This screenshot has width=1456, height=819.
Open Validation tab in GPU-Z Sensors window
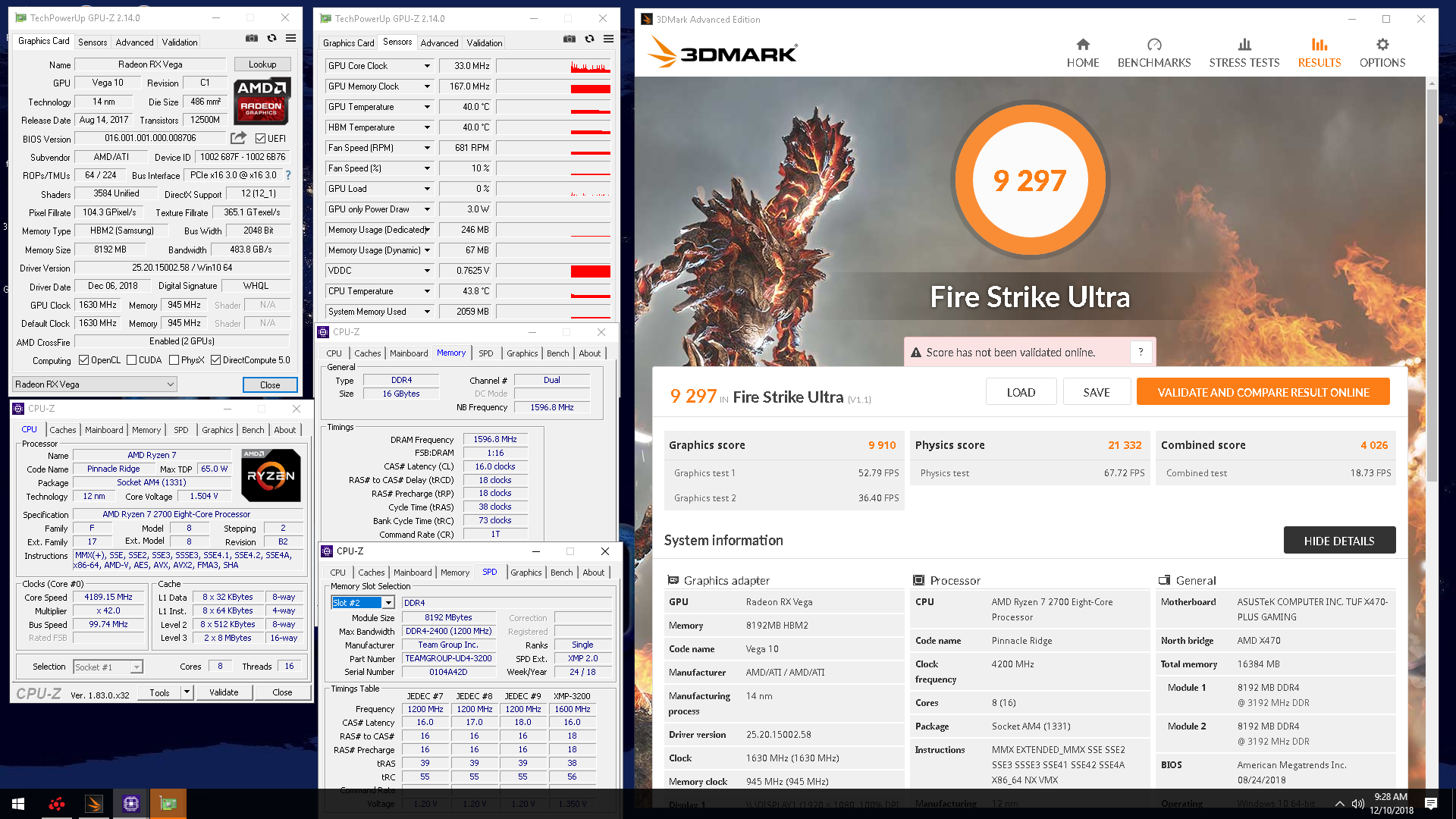pyautogui.click(x=484, y=43)
